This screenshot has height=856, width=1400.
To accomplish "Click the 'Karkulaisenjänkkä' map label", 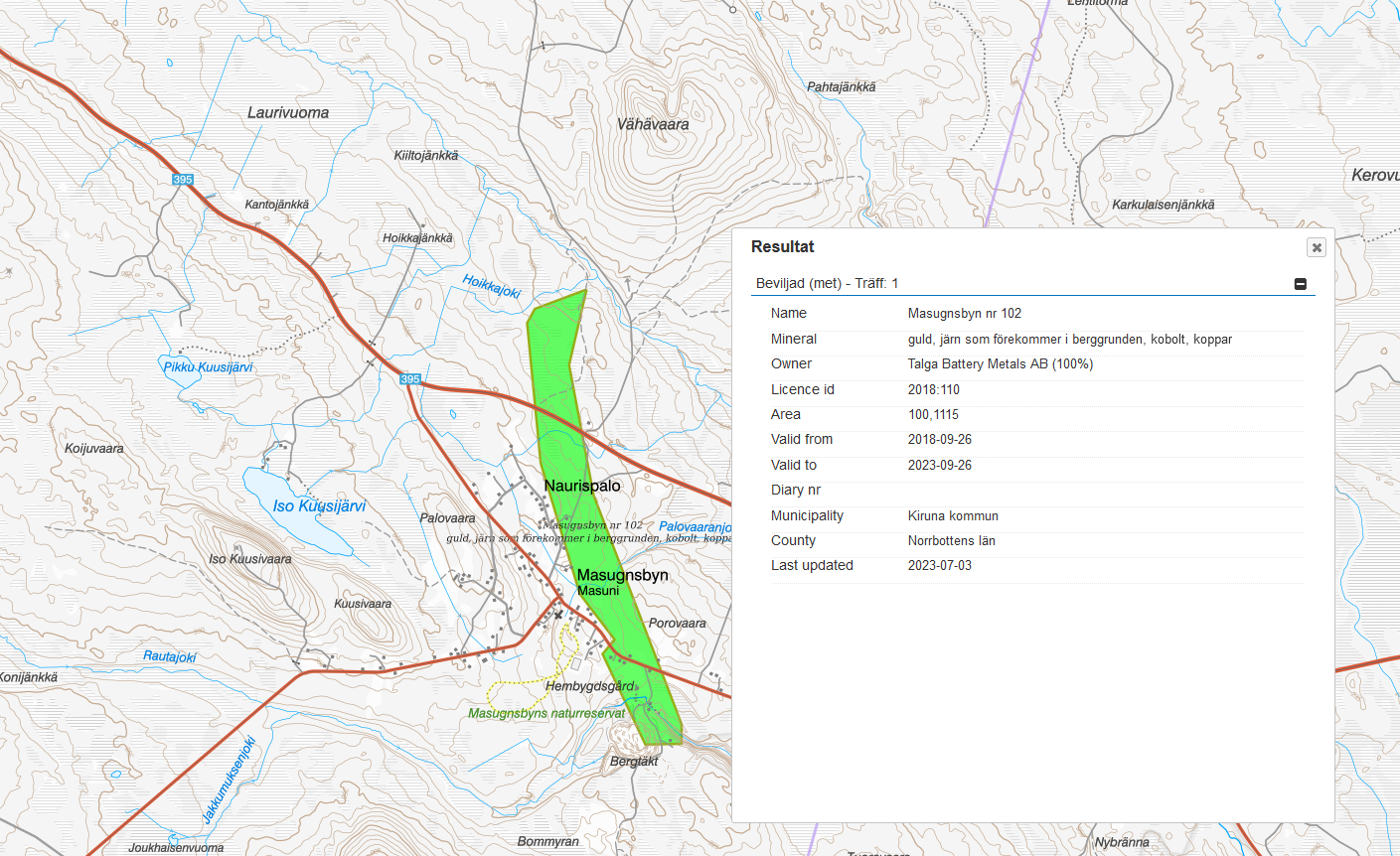I will pyautogui.click(x=1164, y=205).
